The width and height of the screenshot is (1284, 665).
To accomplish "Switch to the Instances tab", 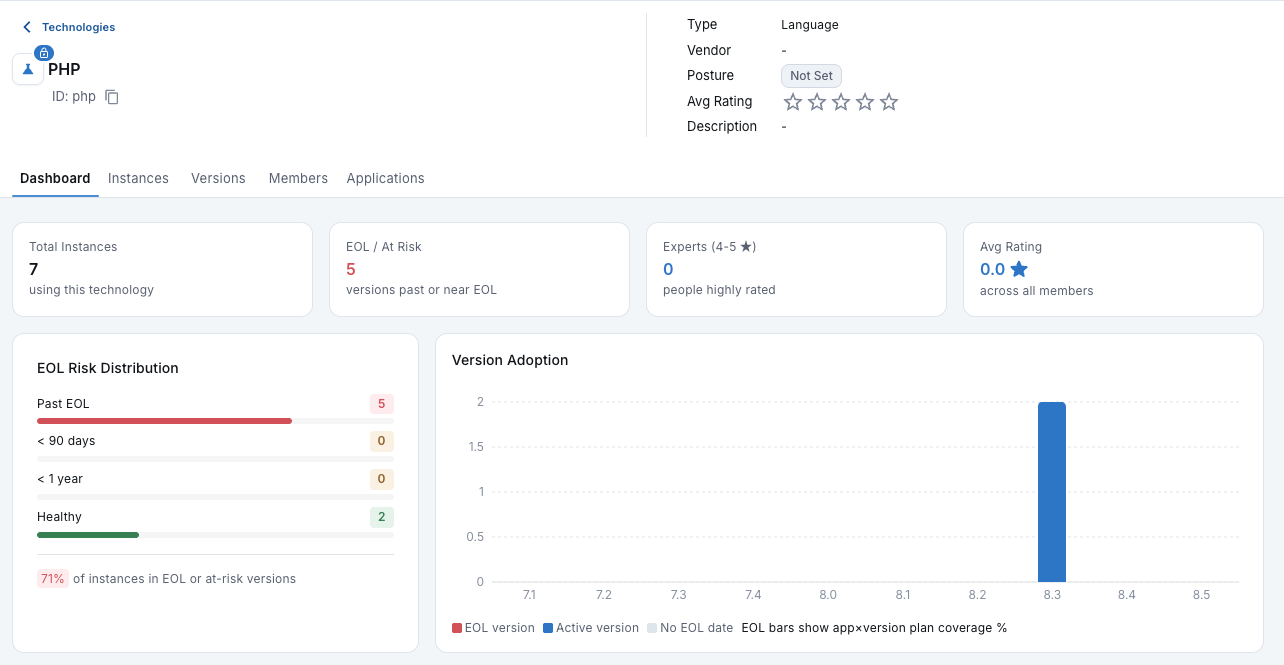I will pyautogui.click(x=138, y=178).
